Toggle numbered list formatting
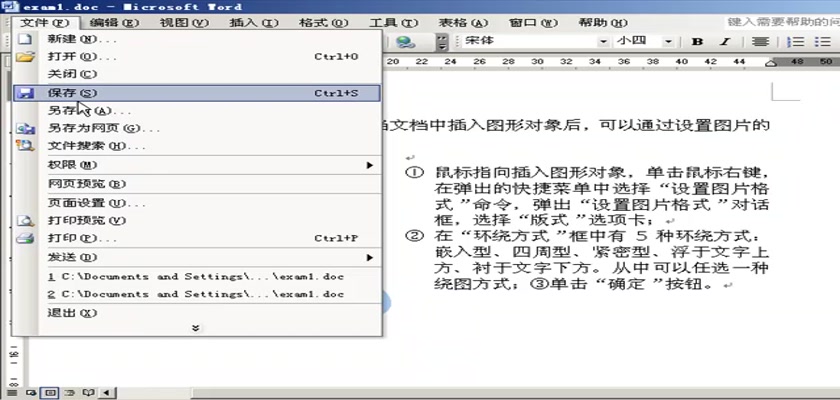Image resolution: width=840 pixels, height=400 pixels. 798,41
